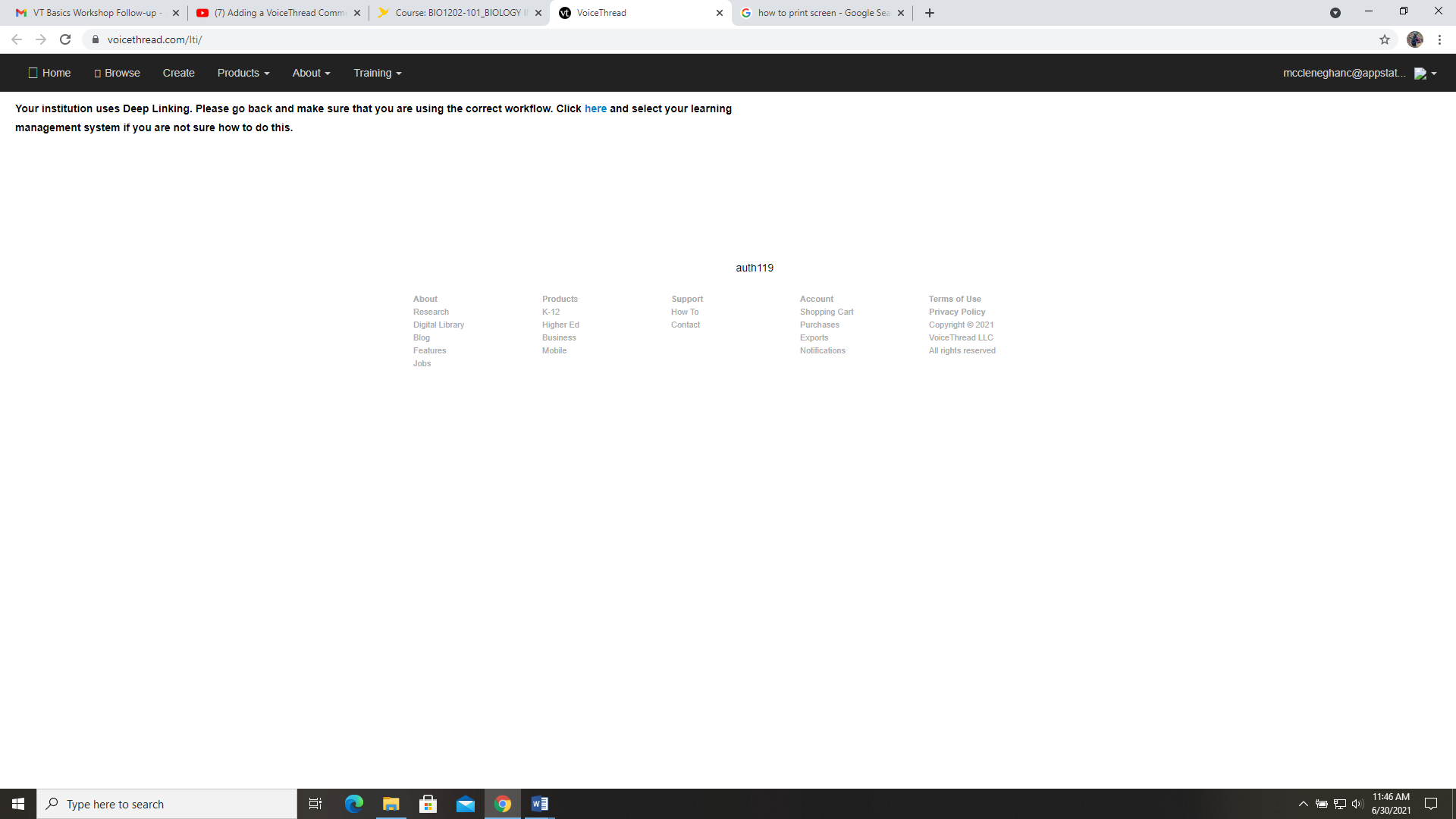Expand the Training dropdown menu
This screenshot has width=1456, height=819.
tap(378, 72)
